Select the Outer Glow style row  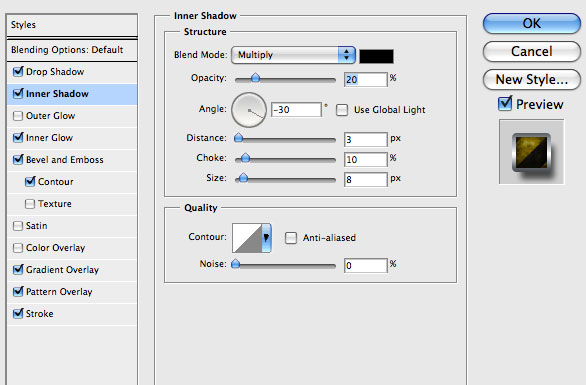[72, 116]
